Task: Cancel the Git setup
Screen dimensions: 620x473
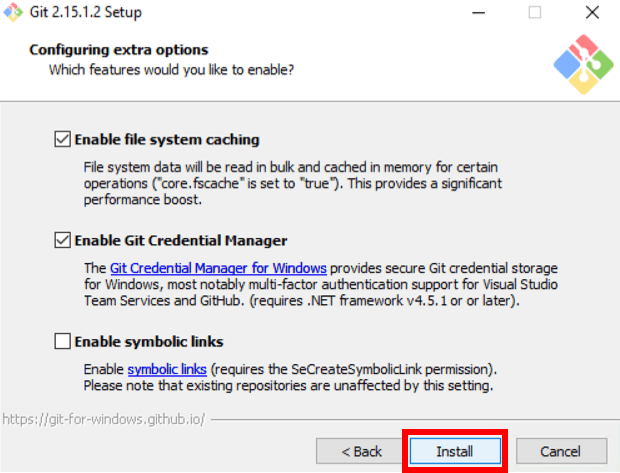Action: click(561, 451)
